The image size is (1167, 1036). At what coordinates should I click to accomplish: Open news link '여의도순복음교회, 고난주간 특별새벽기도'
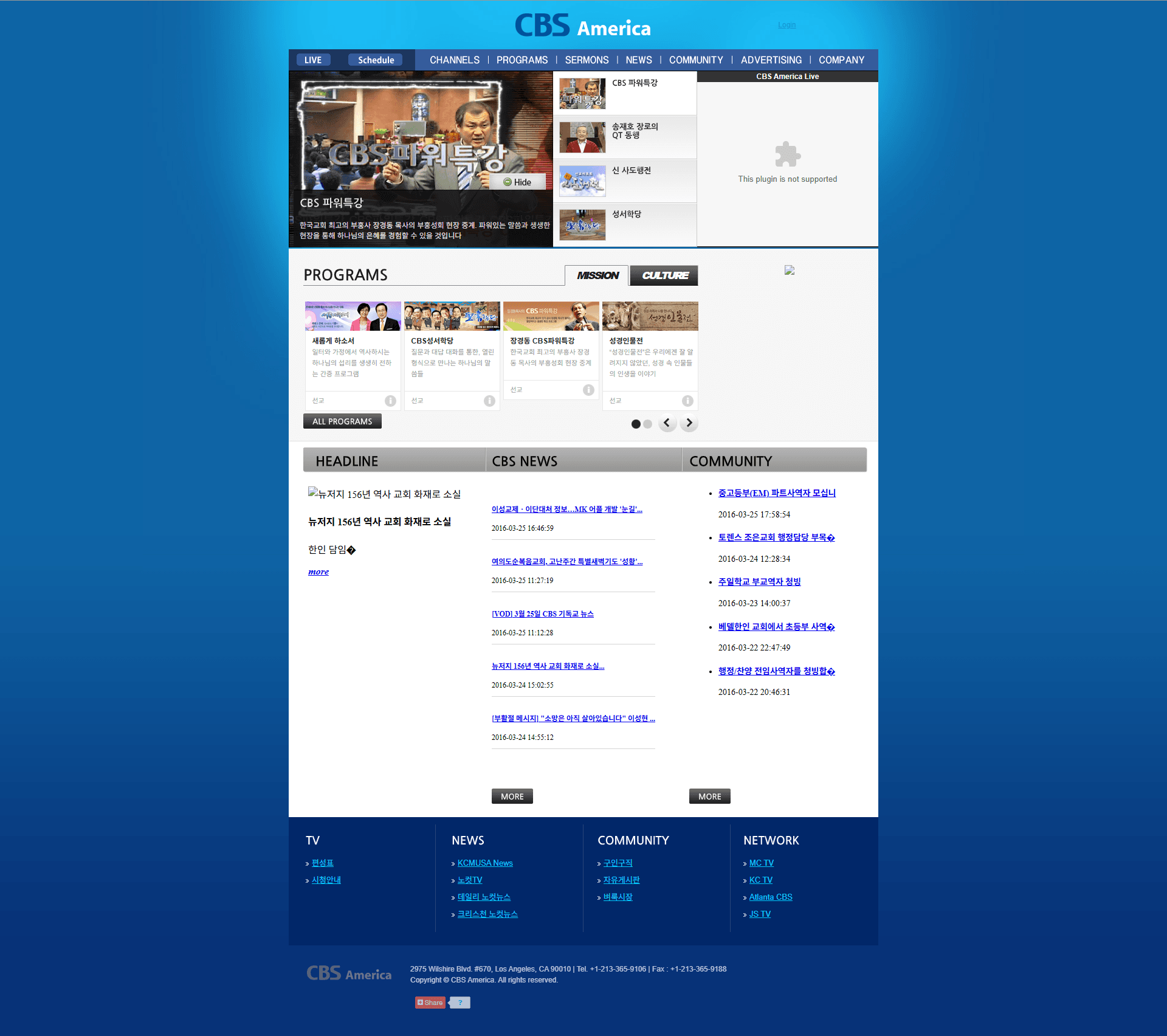click(x=567, y=561)
